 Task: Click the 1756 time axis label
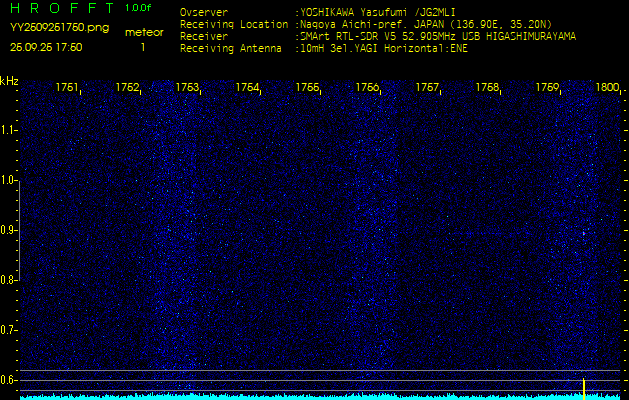pyautogui.click(x=367, y=87)
